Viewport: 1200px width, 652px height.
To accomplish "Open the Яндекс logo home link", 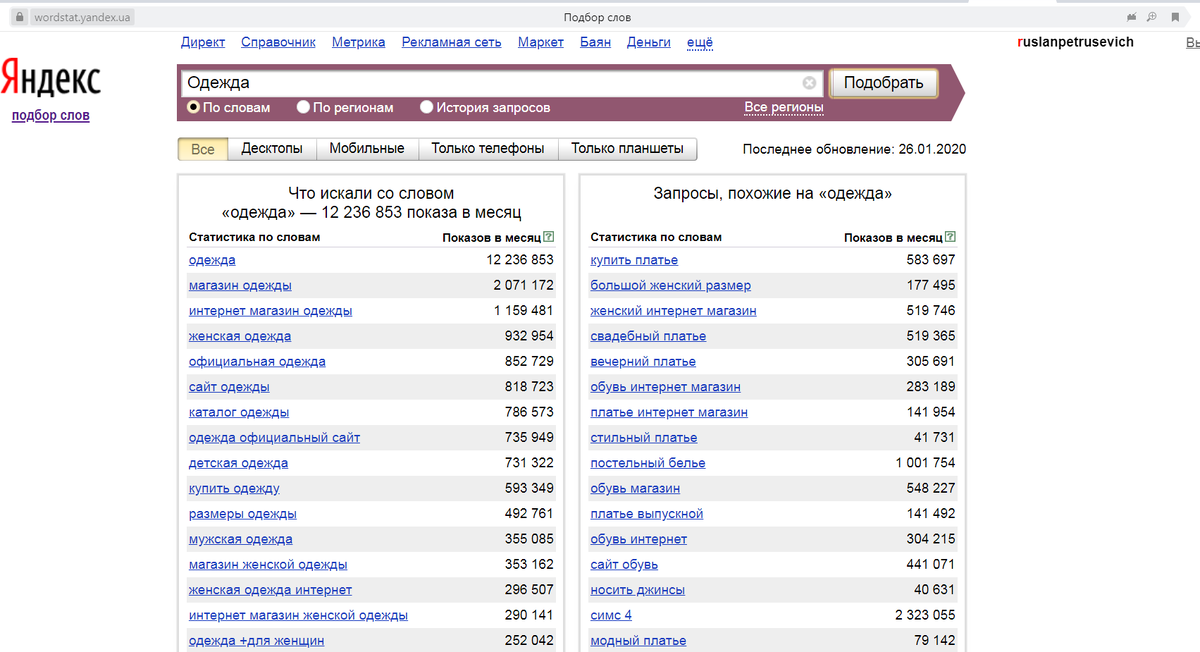I will pos(50,77).
